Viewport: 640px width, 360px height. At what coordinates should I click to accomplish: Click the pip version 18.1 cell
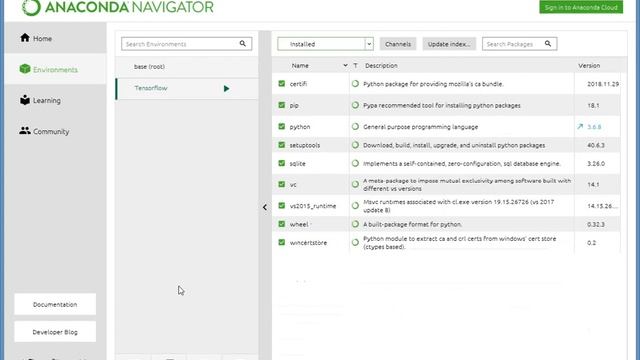(593, 106)
